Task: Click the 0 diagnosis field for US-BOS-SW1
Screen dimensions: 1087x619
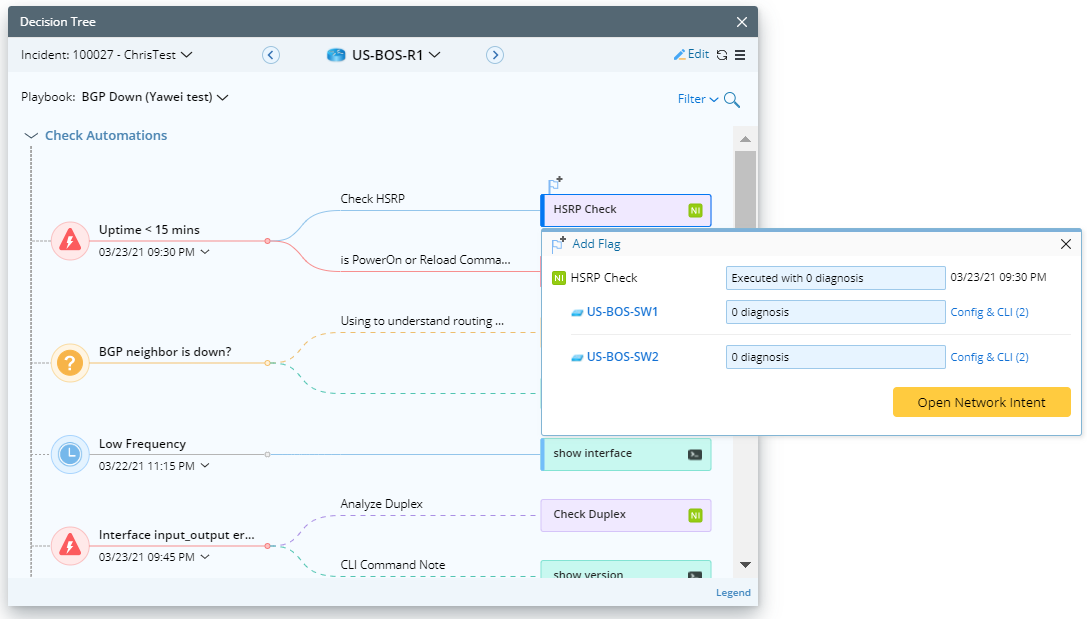Action: pyautogui.click(x=835, y=312)
